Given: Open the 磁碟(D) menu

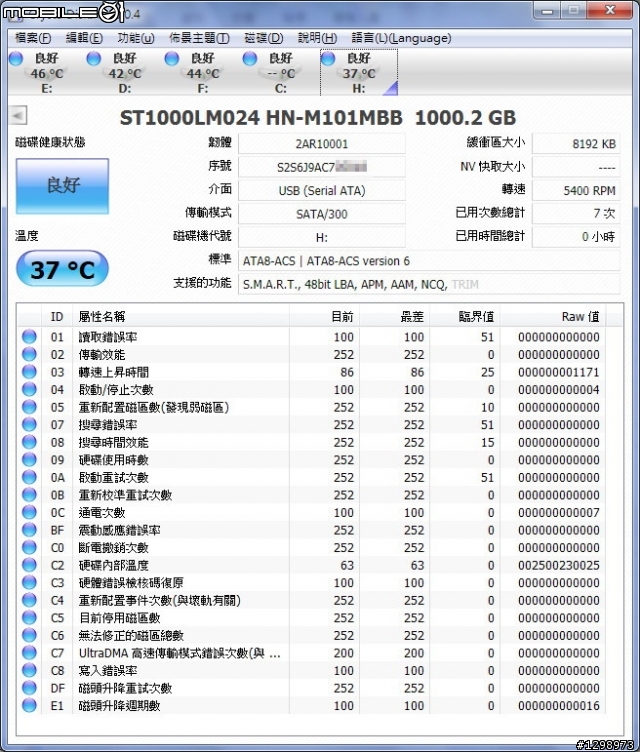Looking at the screenshot, I should coord(264,38).
